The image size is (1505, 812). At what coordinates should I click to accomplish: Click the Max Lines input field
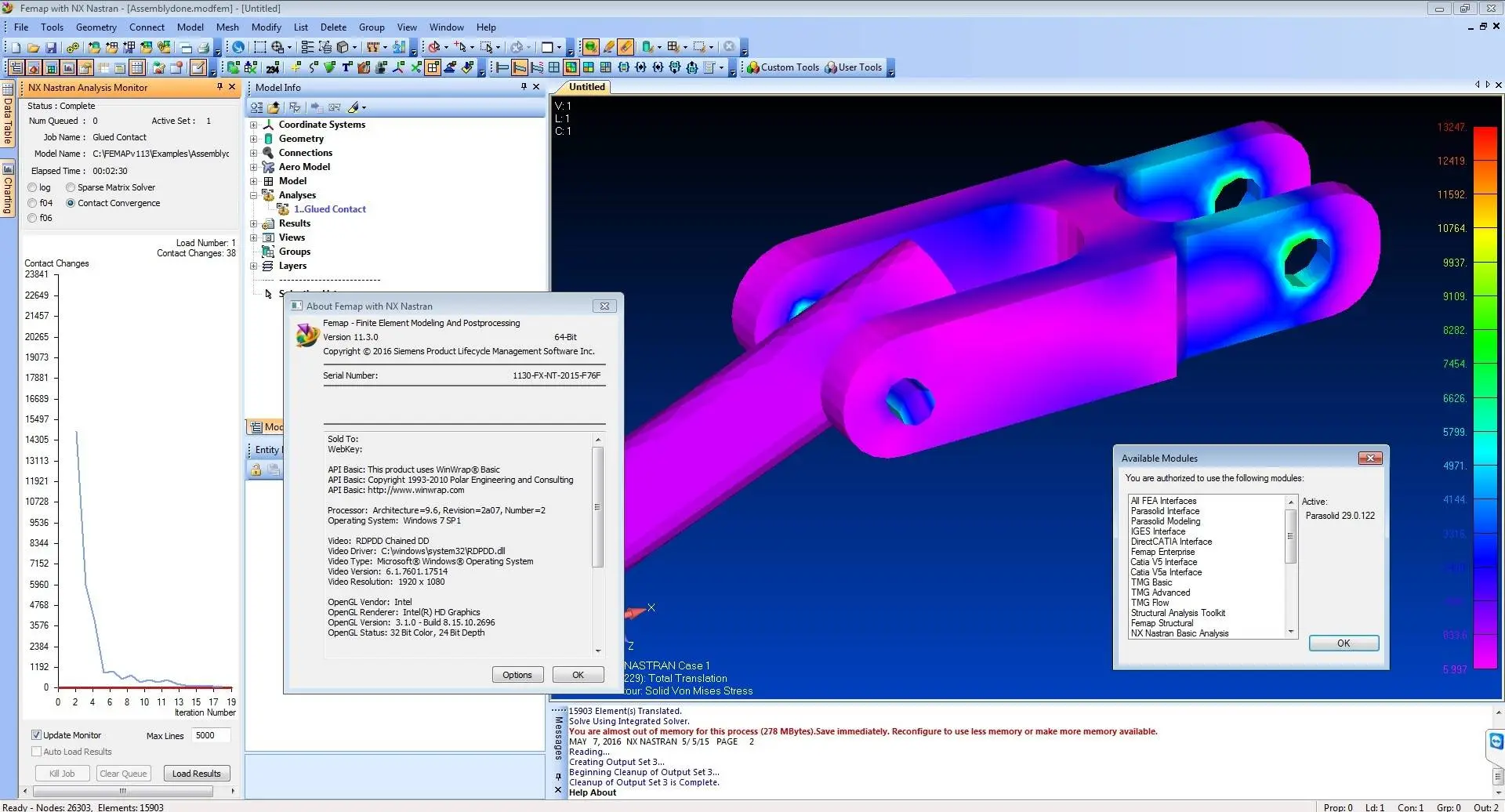pyautogui.click(x=211, y=735)
